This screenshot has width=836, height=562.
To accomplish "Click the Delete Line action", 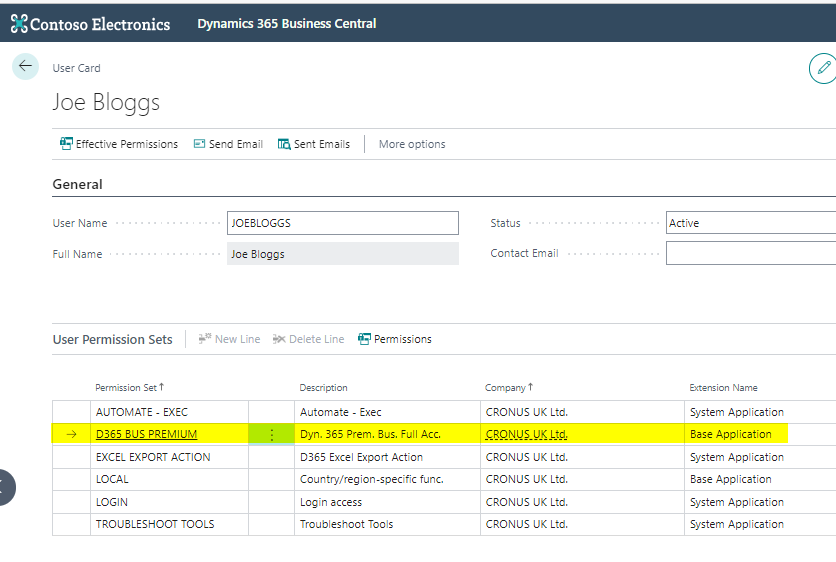I will (x=308, y=339).
